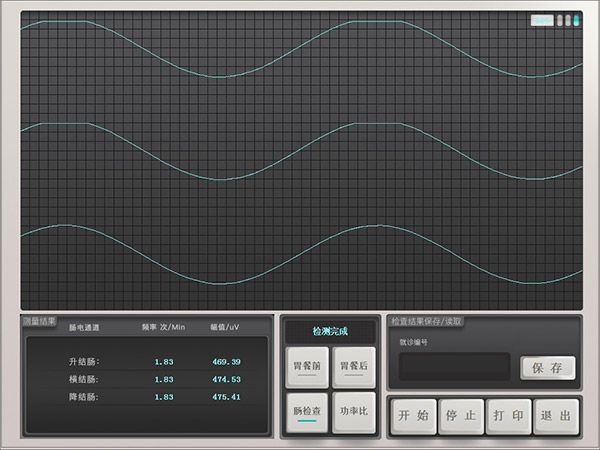600x450 pixels.
Task: Select 降结肠 row label
Action: point(84,397)
